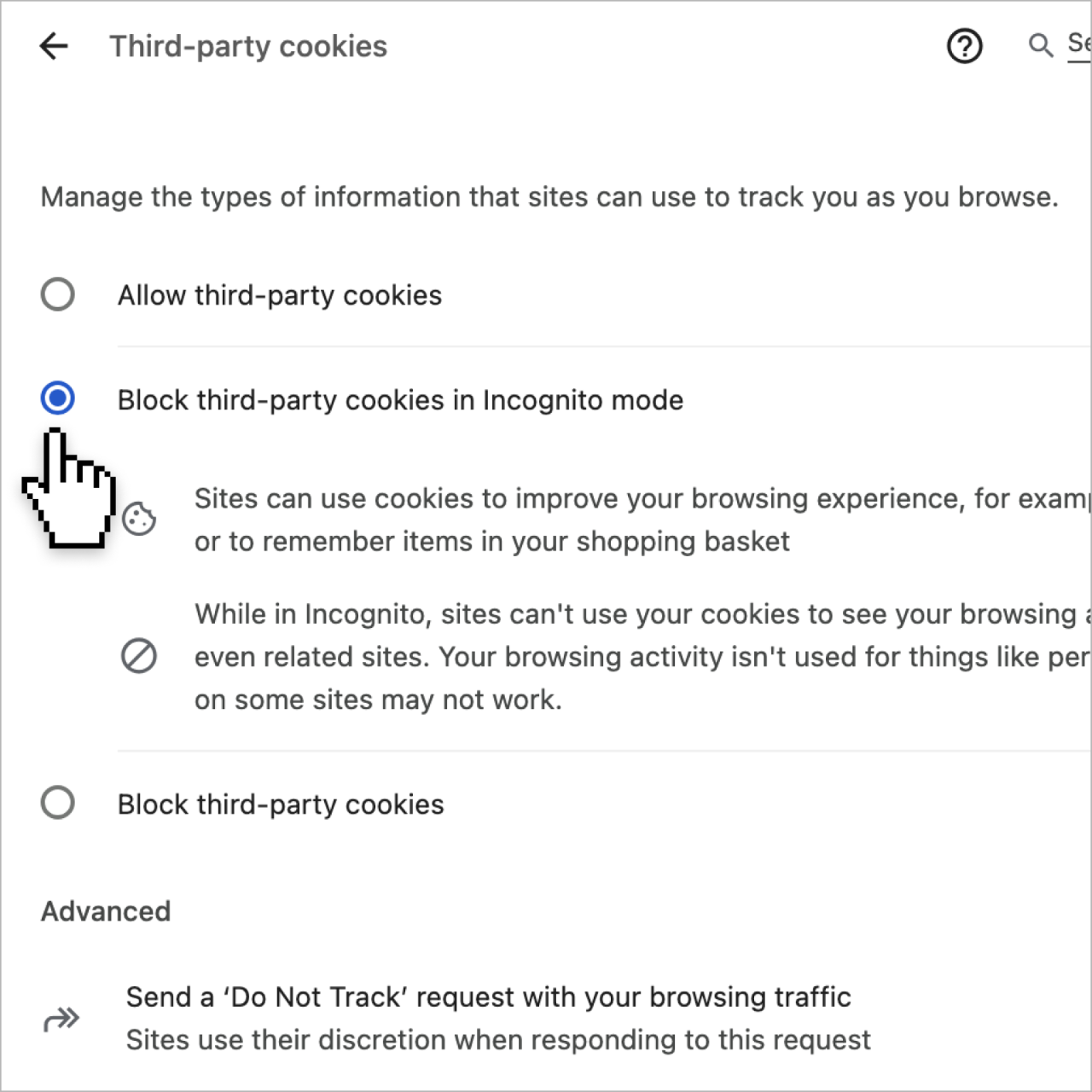Click the Do Not Track arrow icon
This screenshot has width=1092, height=1092.
click(x=61, y=1019)
